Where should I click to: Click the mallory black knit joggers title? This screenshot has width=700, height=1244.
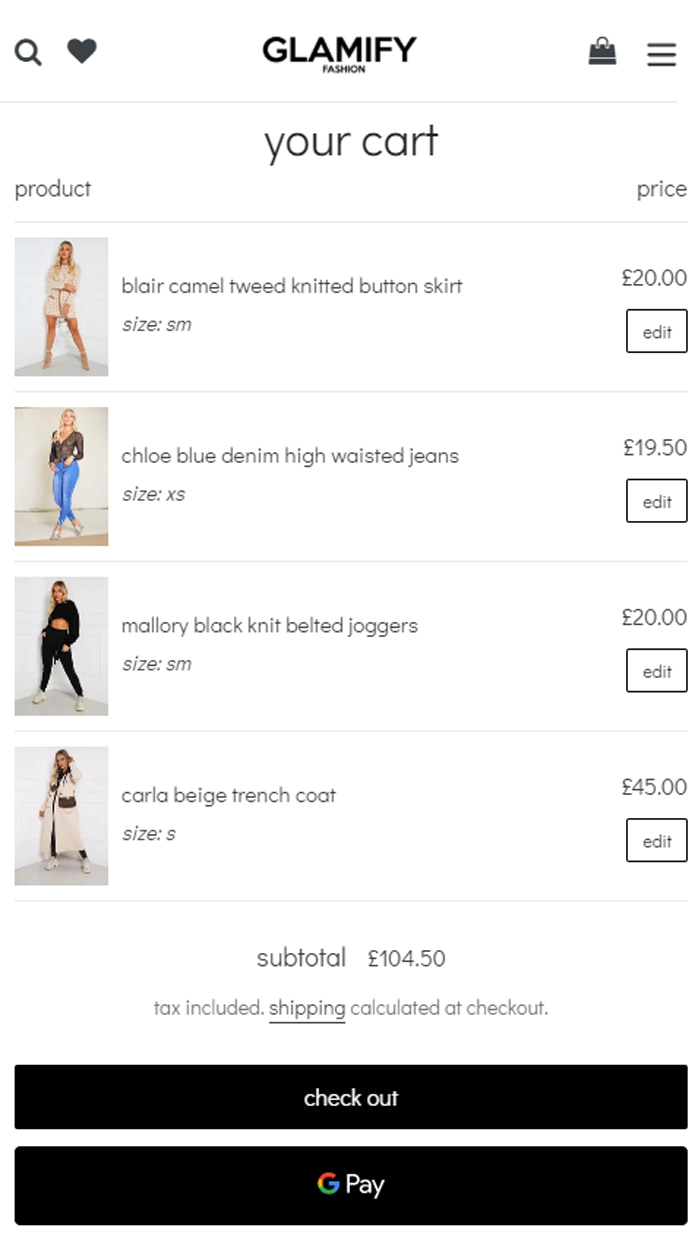coord(269,626)
